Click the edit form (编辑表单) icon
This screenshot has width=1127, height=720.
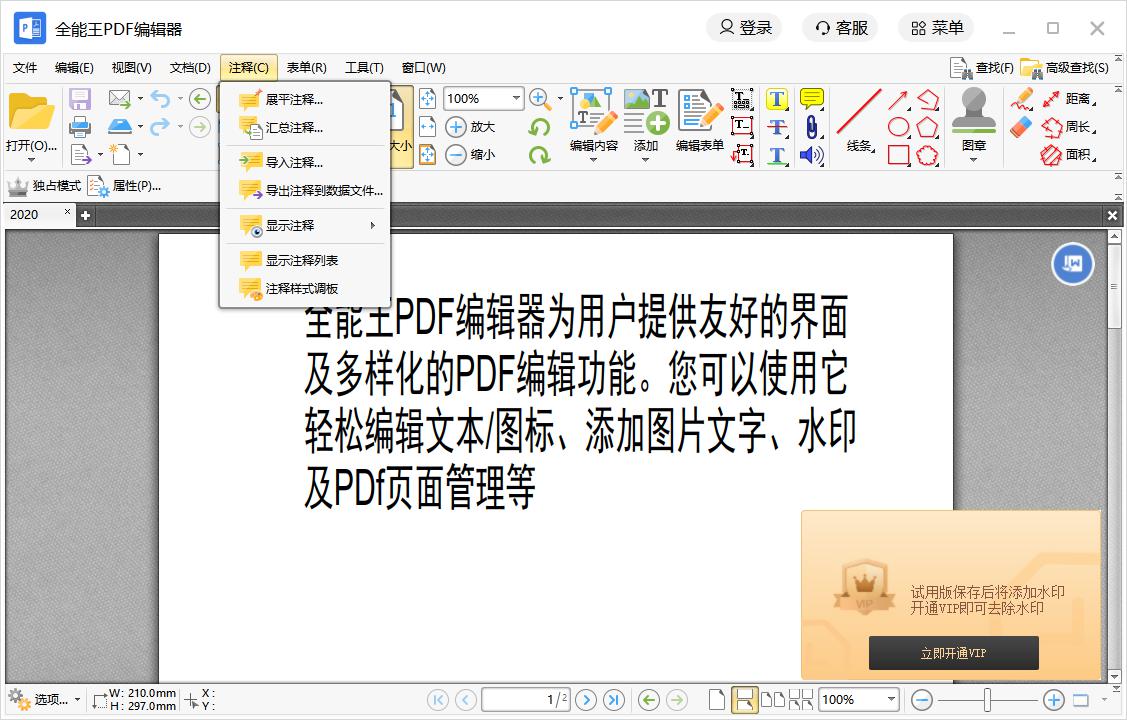point(699,113)
